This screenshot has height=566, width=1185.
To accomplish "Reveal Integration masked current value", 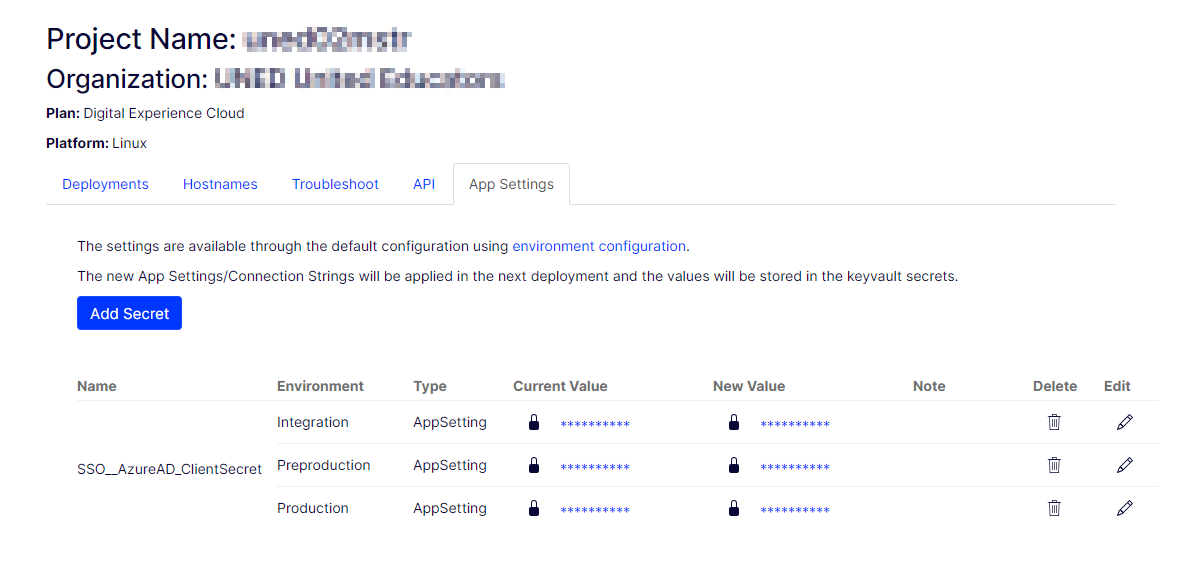I will point(595,424).
